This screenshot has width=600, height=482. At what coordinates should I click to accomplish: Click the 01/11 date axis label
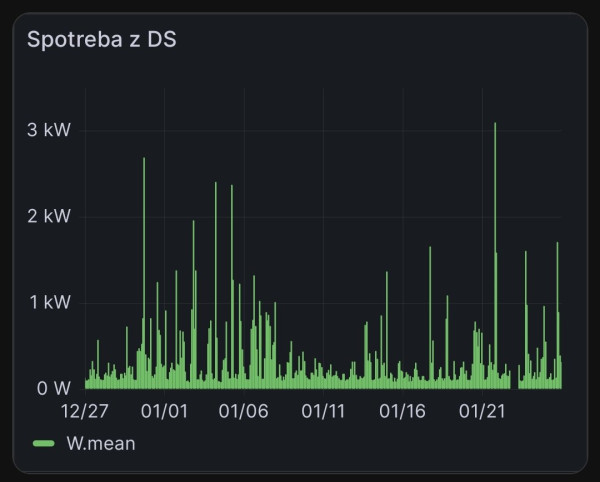pyautogui.click(x=323, y=412)
